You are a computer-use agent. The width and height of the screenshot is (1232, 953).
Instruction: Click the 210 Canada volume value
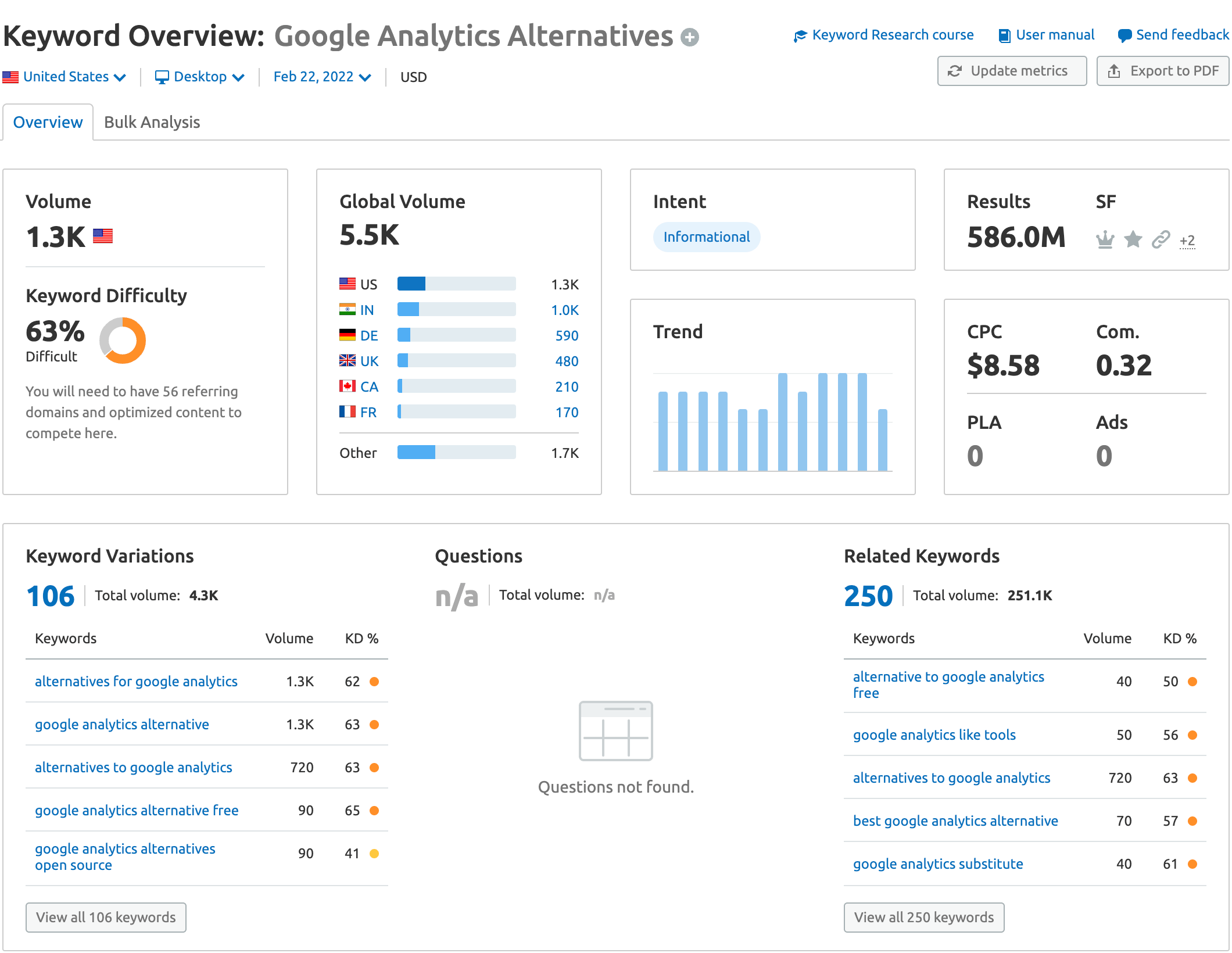click(x=567, y=386)
